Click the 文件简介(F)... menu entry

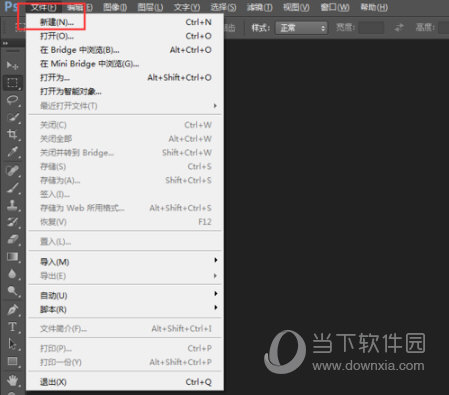(x=125, y=329)
